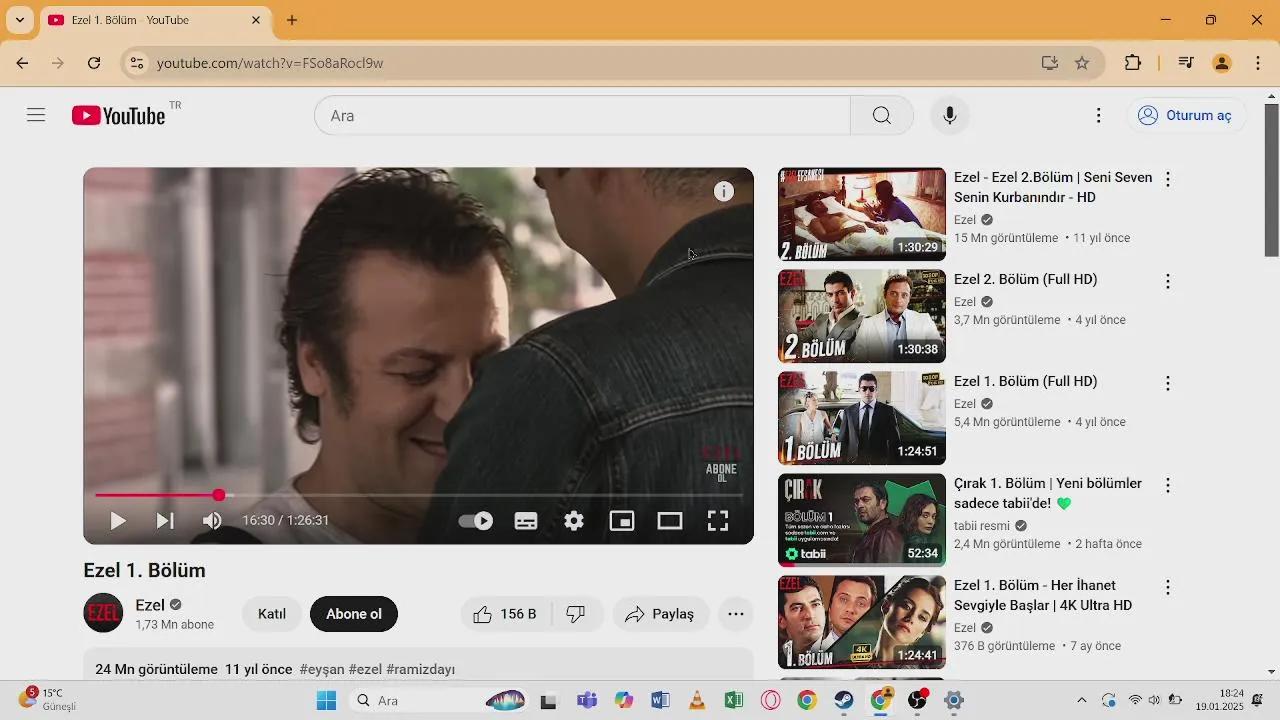Enter fullscreen mode icon

click(x=718, y=521)
